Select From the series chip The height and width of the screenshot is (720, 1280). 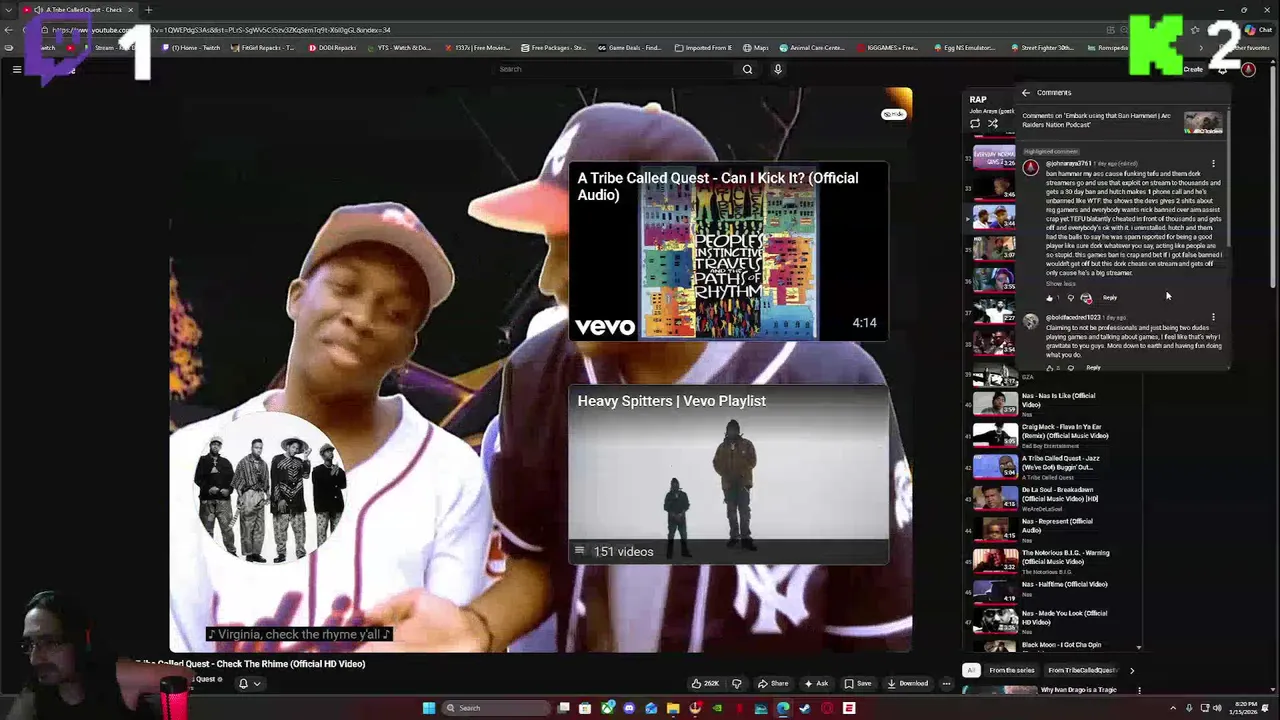coord(1012,670)
